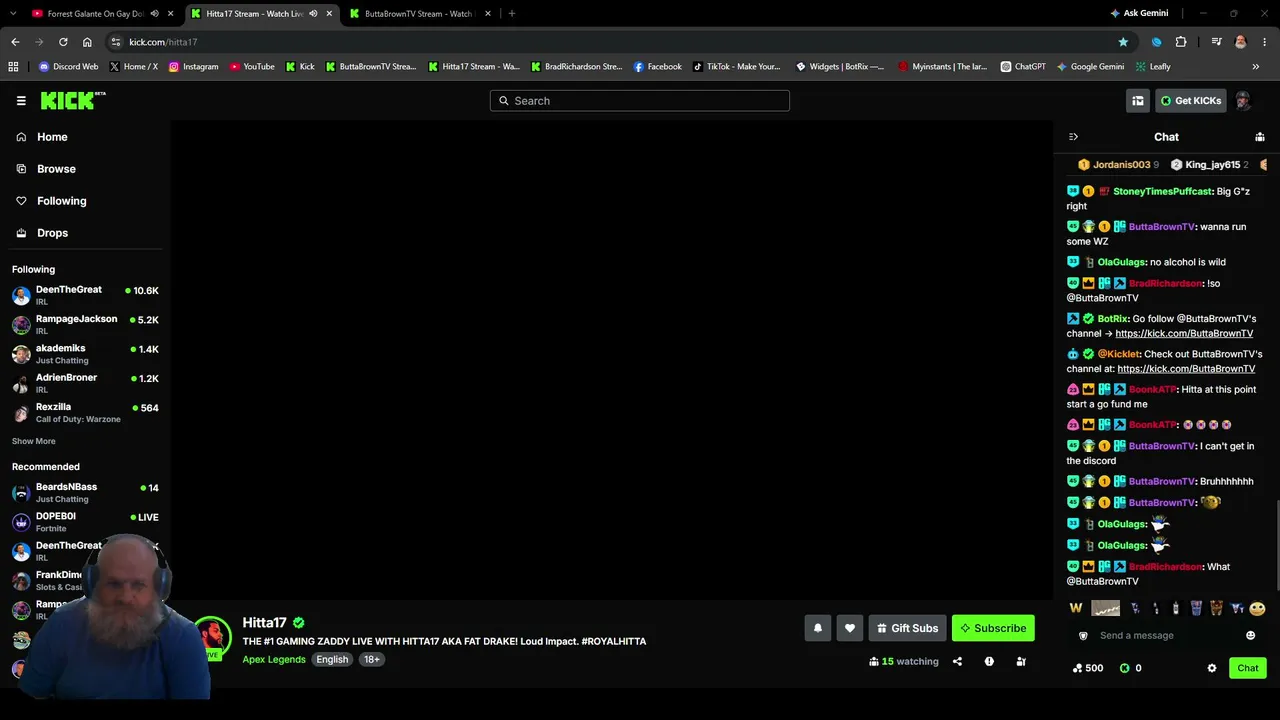The image size is (1280, 720).
Task: Open the Chrome three-dot menu
Action: point(1264,42)
